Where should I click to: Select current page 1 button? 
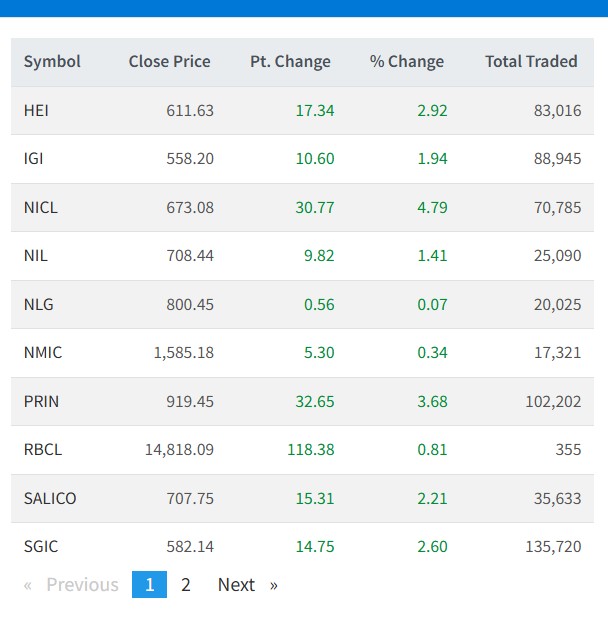149,585
